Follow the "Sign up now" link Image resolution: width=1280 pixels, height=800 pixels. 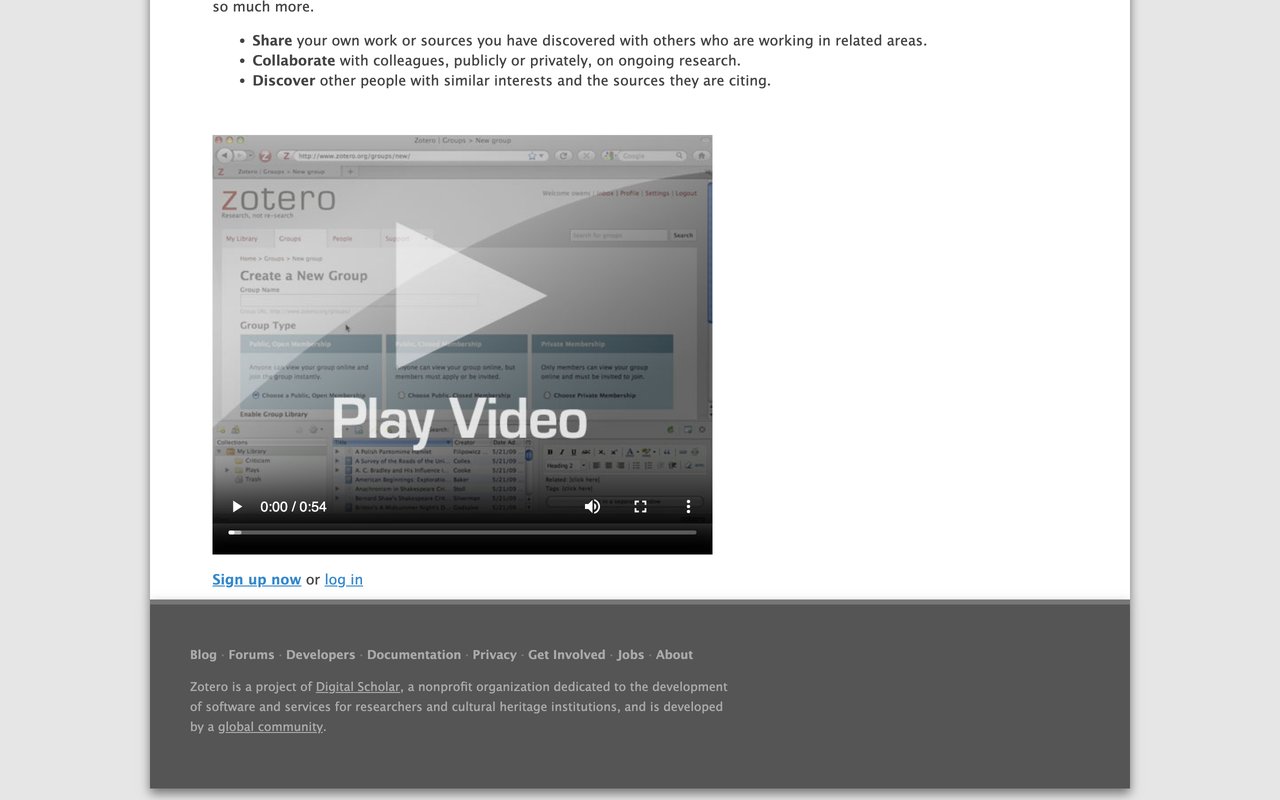257,580
